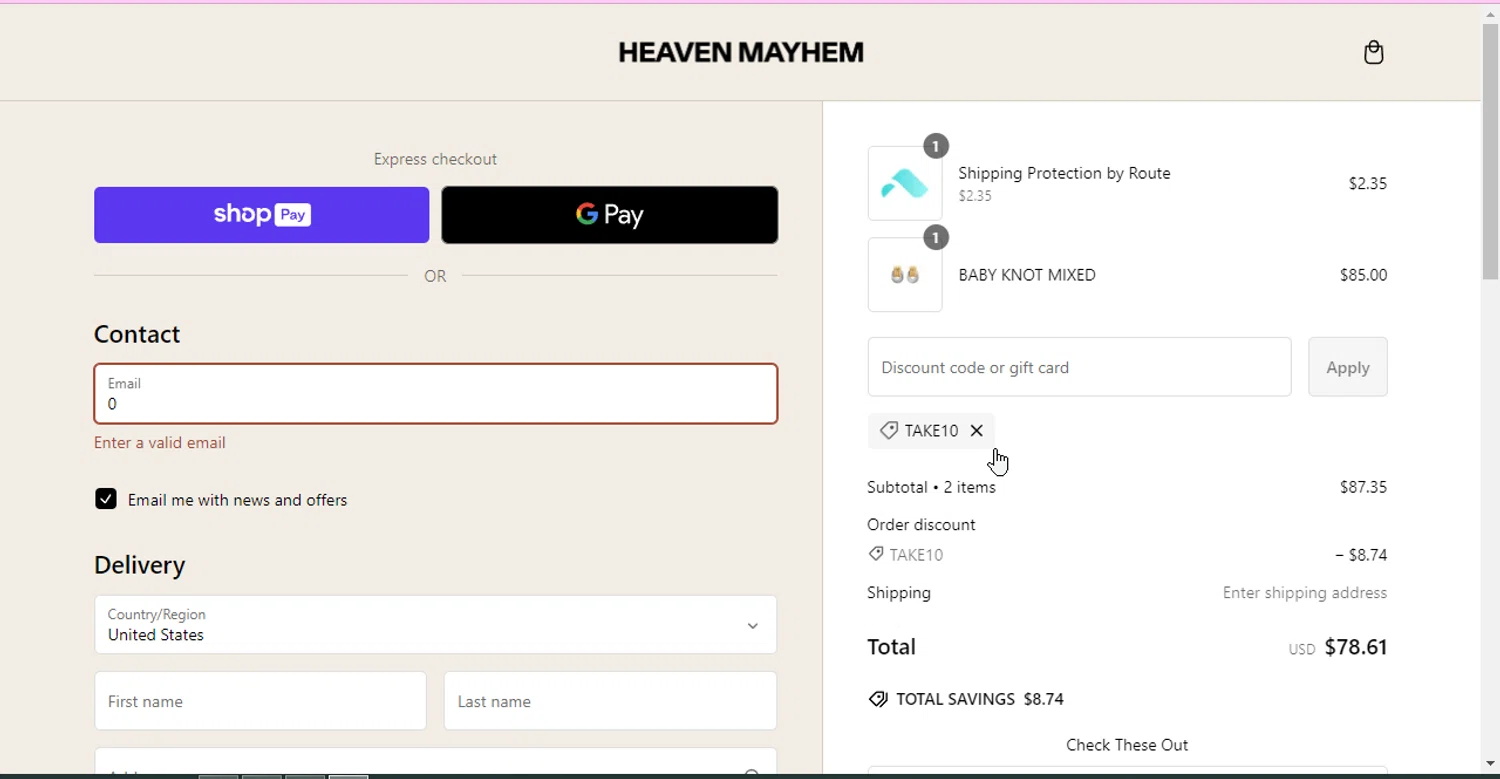Click the tag icon beside the order discount TAKE10

[876, 554]
